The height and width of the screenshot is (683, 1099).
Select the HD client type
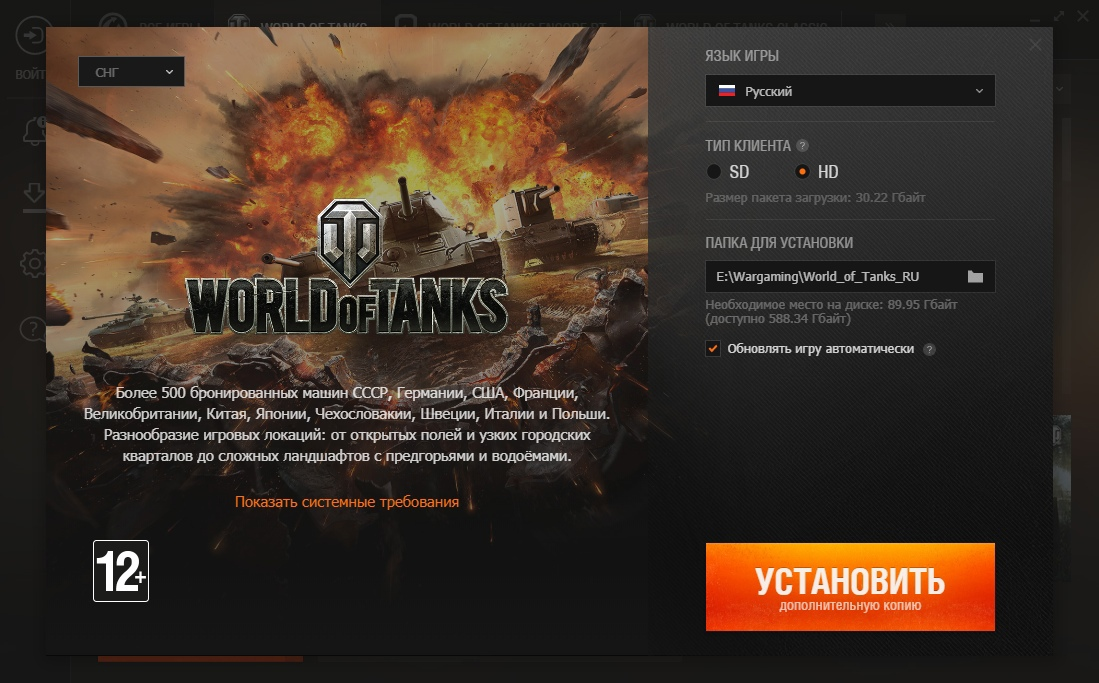(802, 172)
